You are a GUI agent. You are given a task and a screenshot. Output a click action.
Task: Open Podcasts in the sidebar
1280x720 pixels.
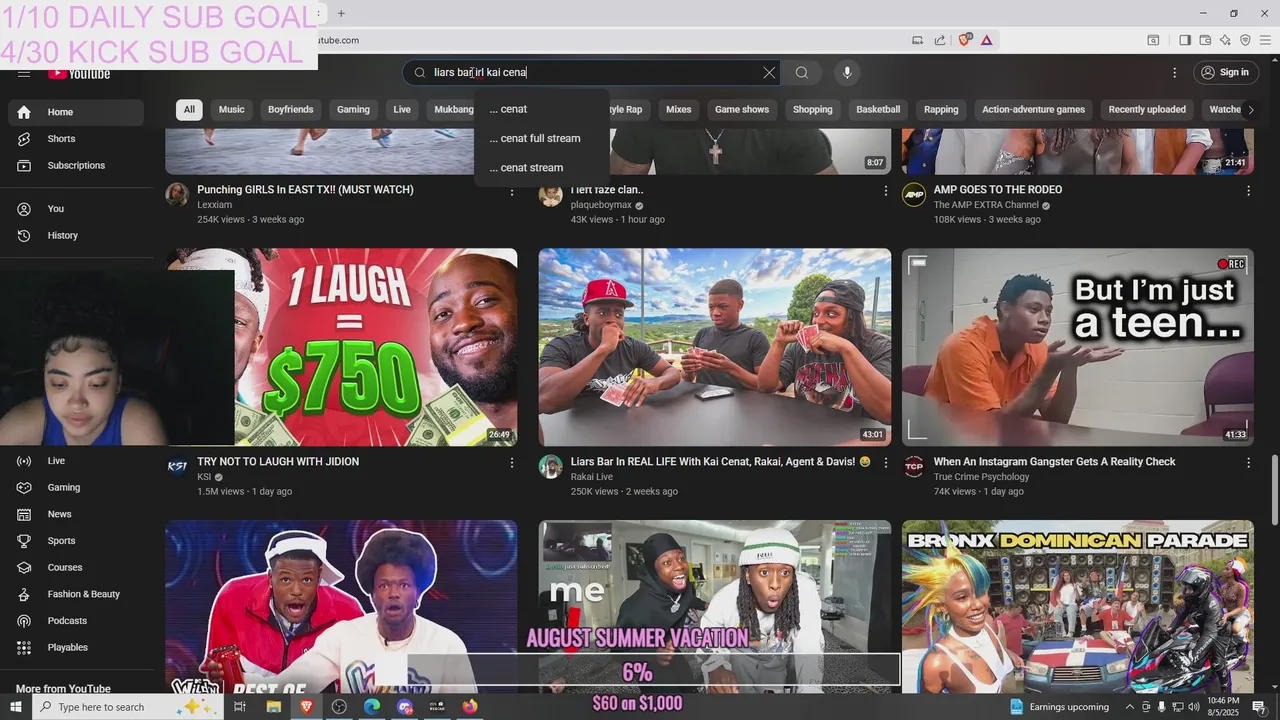click(x=76, y=621)
